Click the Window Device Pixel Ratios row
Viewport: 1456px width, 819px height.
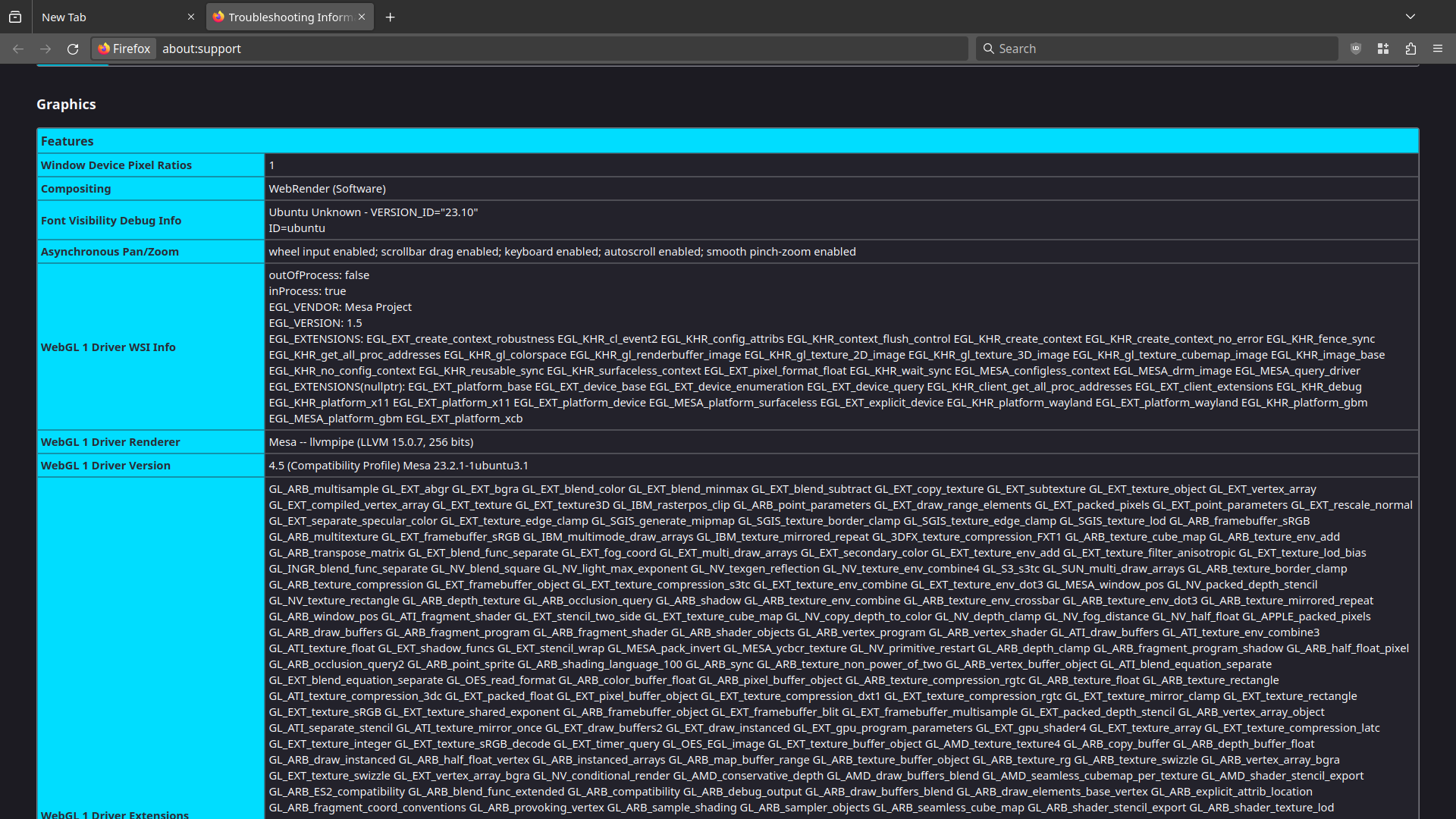coord(728,165)
